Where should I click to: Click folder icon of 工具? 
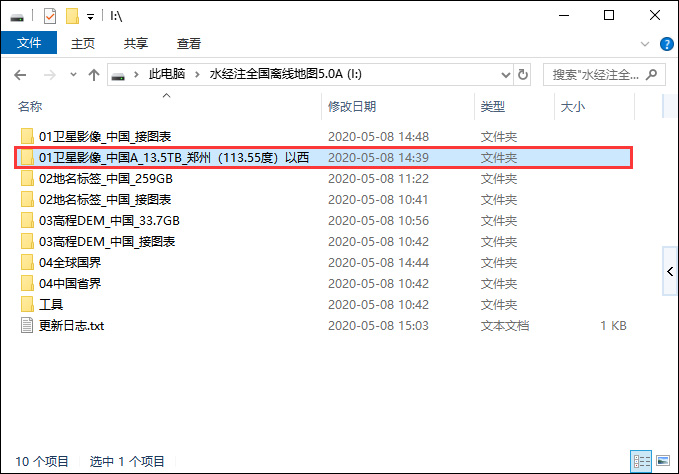(x=27, y=304)
